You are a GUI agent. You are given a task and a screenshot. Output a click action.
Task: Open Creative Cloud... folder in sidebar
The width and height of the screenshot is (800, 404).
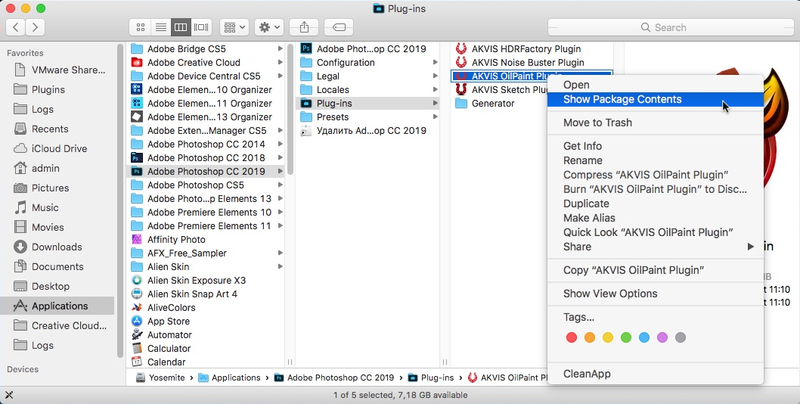(x=60, y=325)
